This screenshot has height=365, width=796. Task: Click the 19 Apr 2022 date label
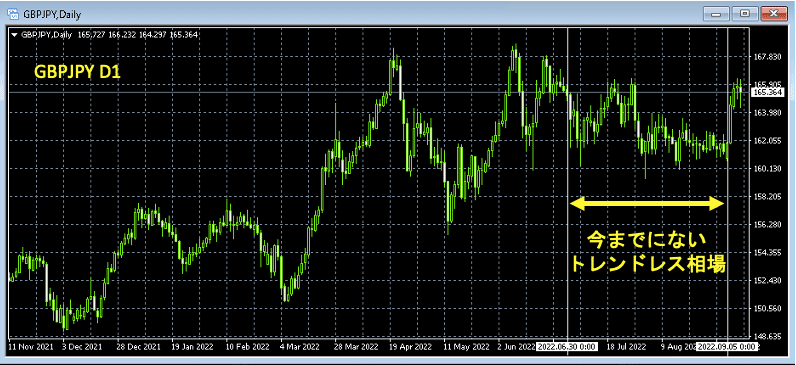411,347
